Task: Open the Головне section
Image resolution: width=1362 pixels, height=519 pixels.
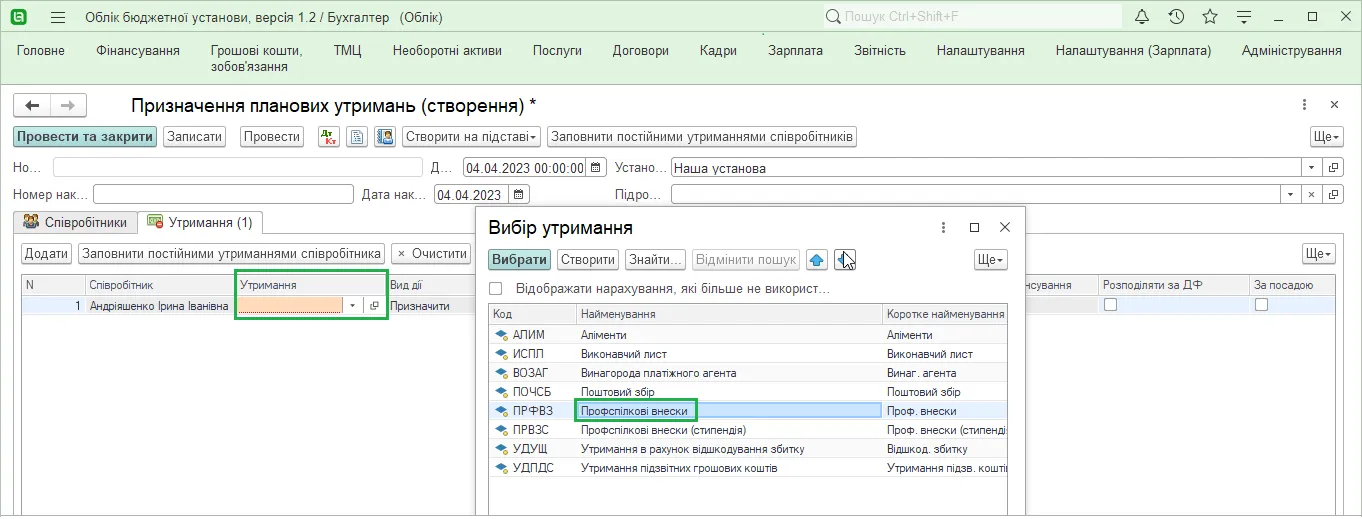Action: pyautogui.click(x=41, y=50)
